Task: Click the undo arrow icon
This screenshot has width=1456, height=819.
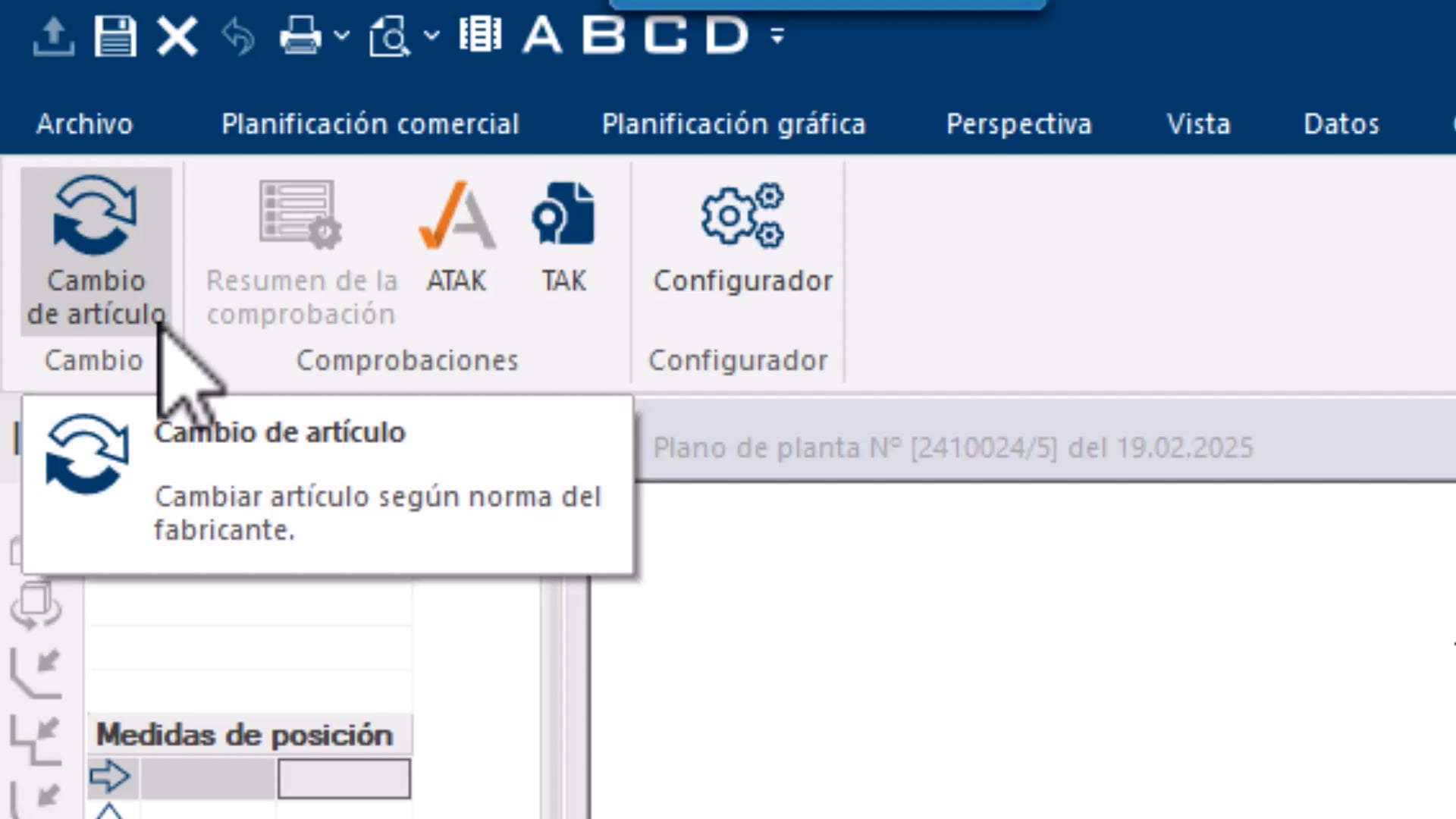Action: click(x=238, y=36)
